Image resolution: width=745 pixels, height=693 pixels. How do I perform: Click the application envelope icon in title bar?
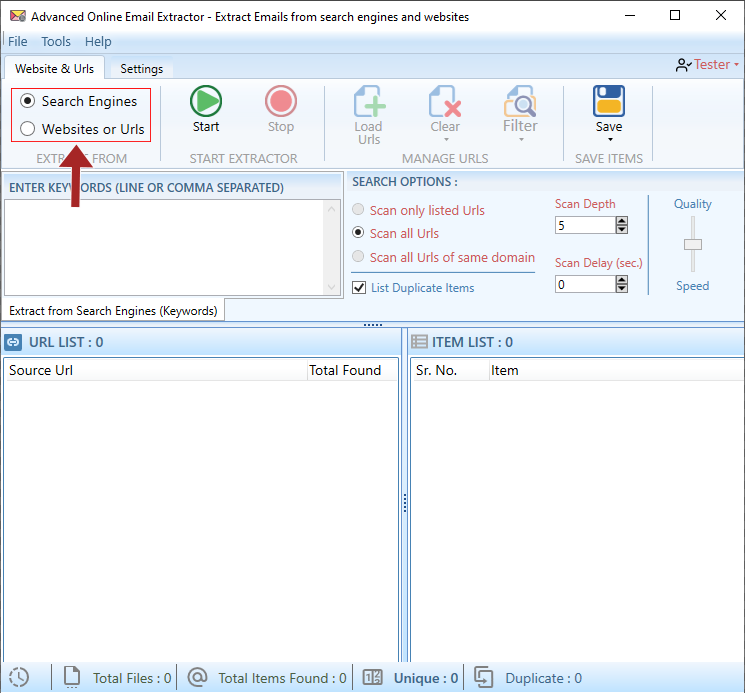18,16
